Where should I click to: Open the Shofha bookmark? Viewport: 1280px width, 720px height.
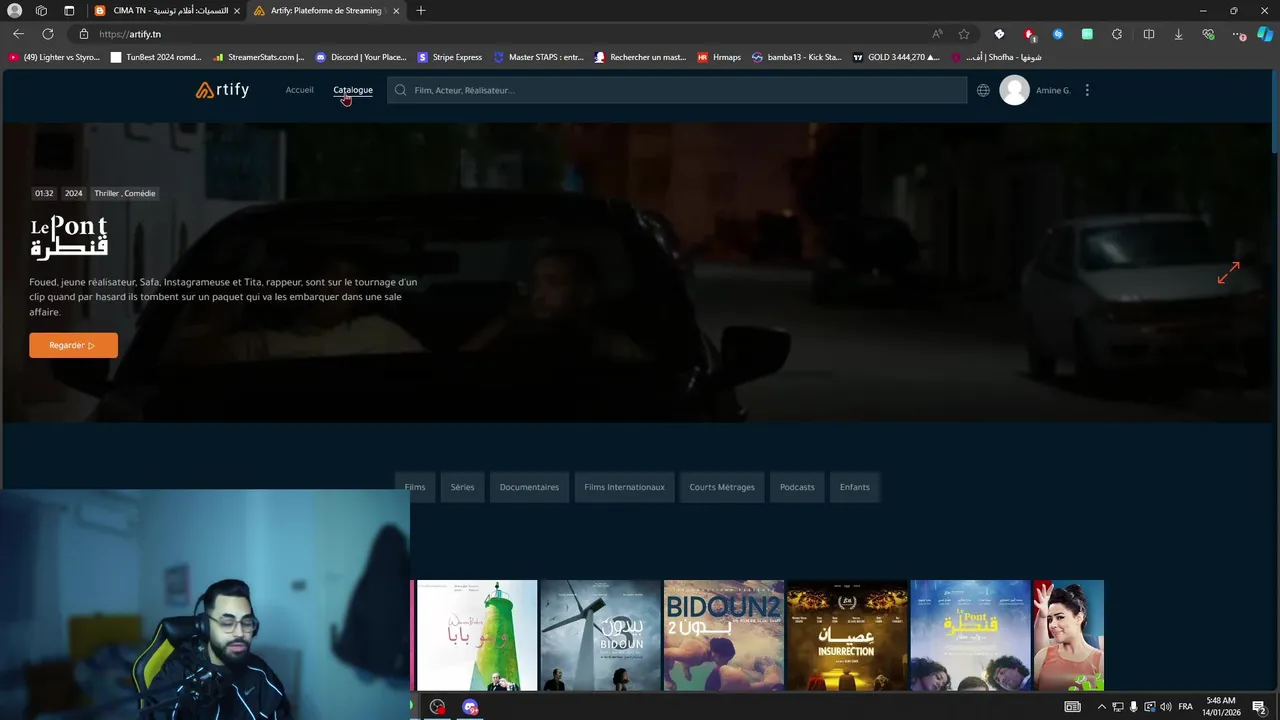pos(996,57)
